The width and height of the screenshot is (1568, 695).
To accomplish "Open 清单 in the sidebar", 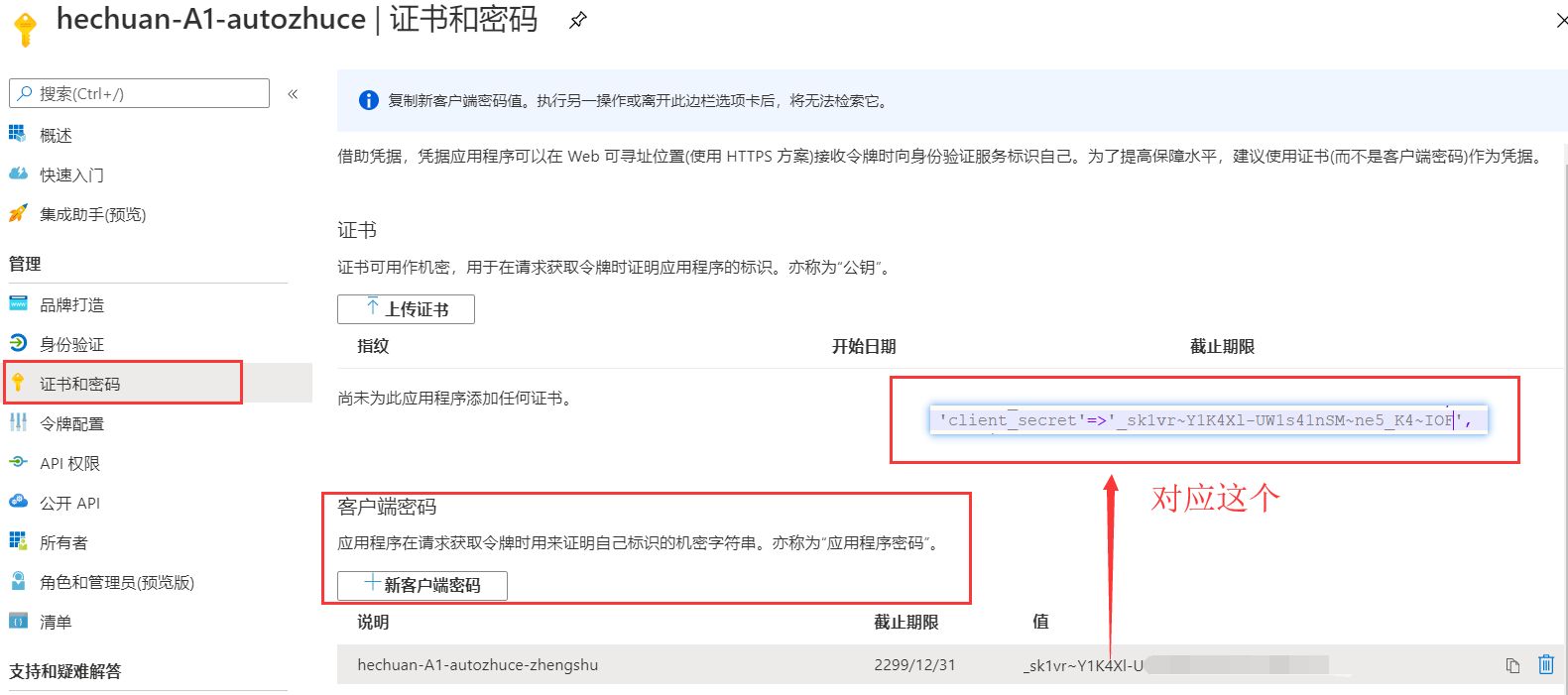I will (56, 622).
